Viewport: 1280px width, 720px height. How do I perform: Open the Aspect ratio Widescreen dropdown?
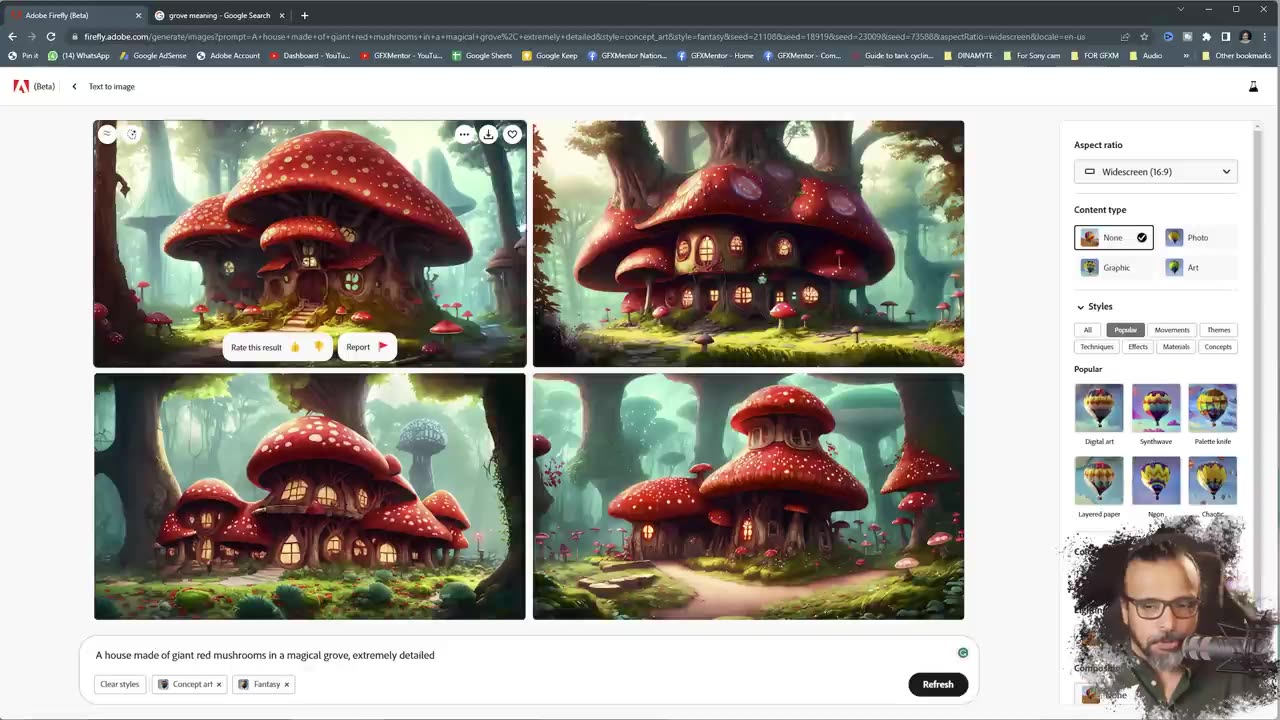(x=1155, y=172)
